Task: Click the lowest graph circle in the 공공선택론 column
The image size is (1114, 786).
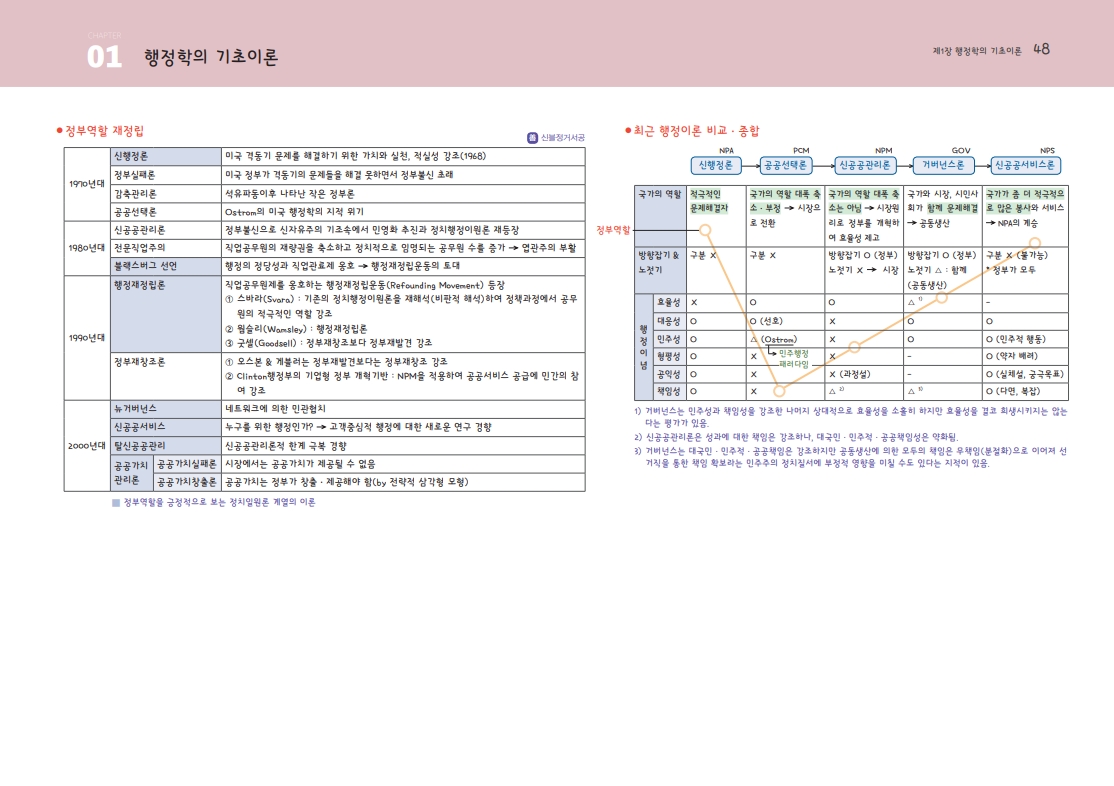Action: click(779, 390)
